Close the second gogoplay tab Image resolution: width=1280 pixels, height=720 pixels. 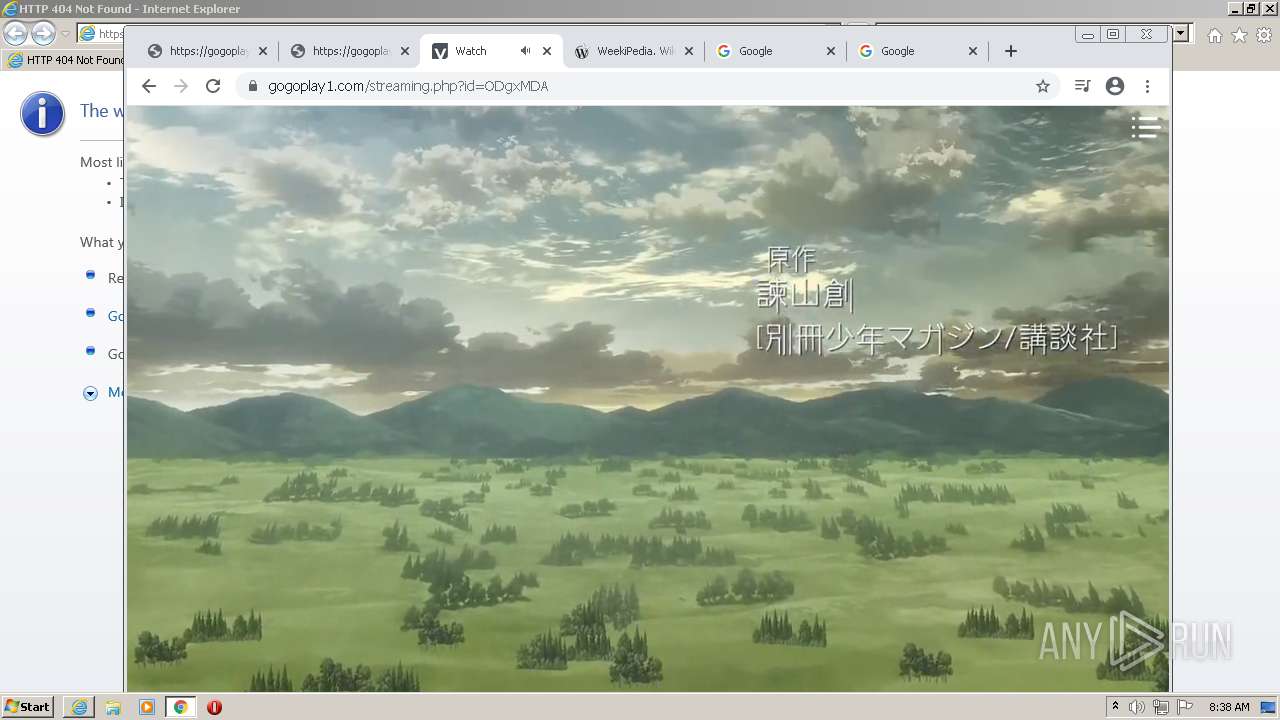pos(405,51)
